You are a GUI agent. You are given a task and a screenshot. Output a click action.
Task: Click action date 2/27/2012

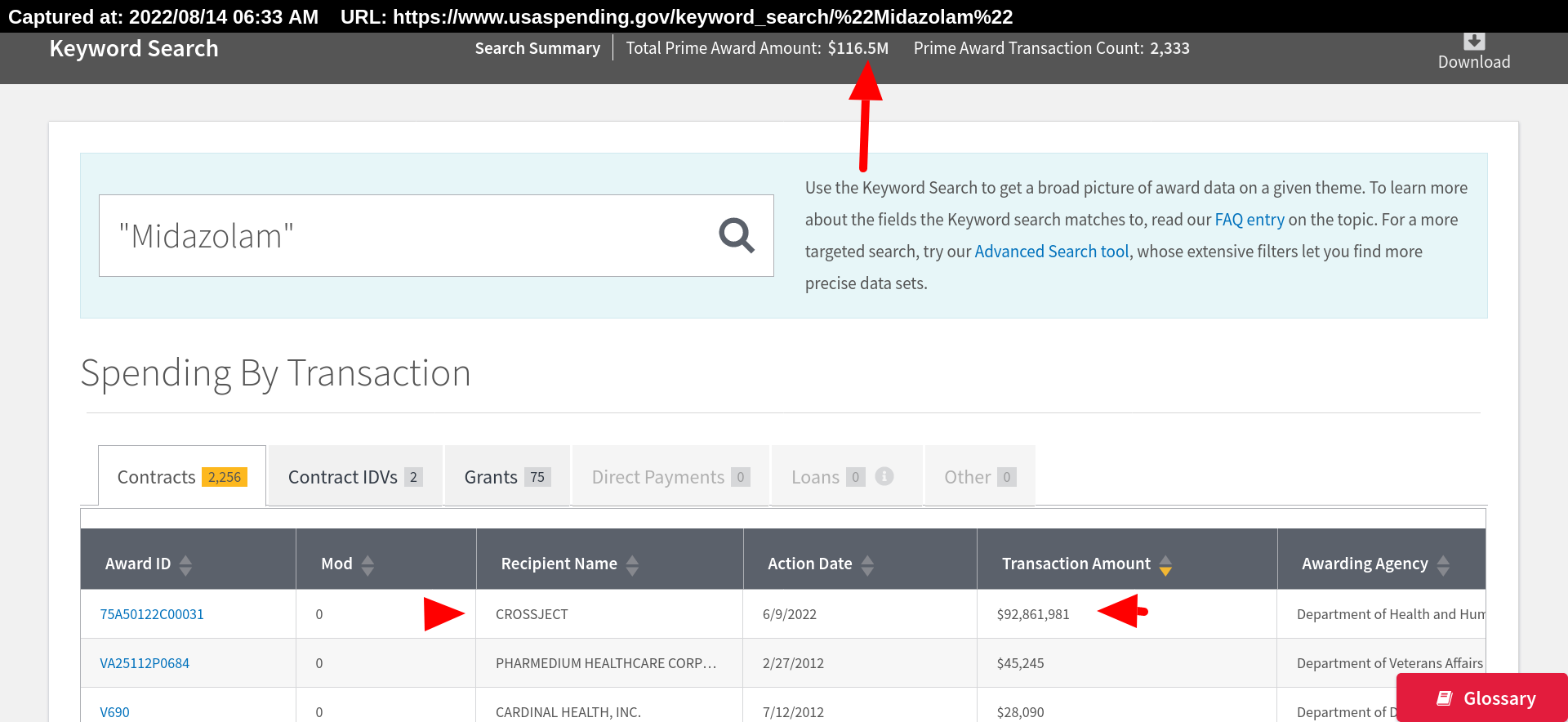tap(793, 663)
